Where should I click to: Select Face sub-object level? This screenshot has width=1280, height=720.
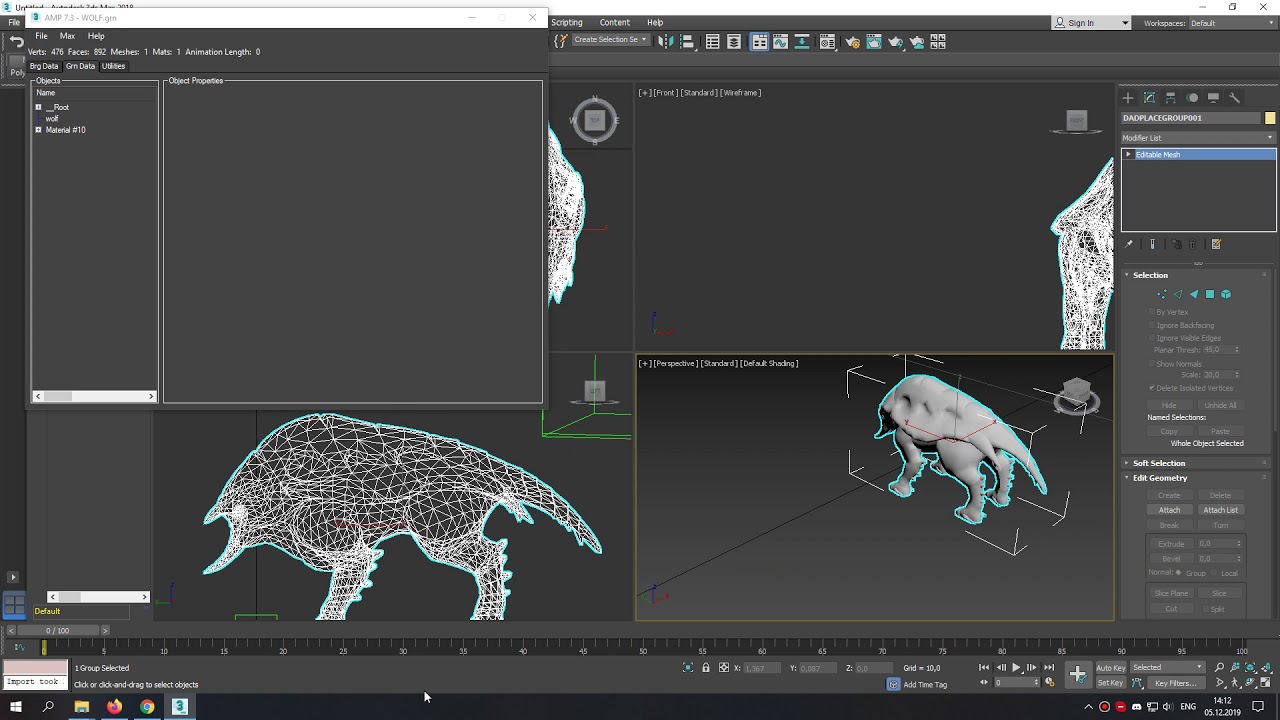pyautogui.click(x=1194, y=294)
